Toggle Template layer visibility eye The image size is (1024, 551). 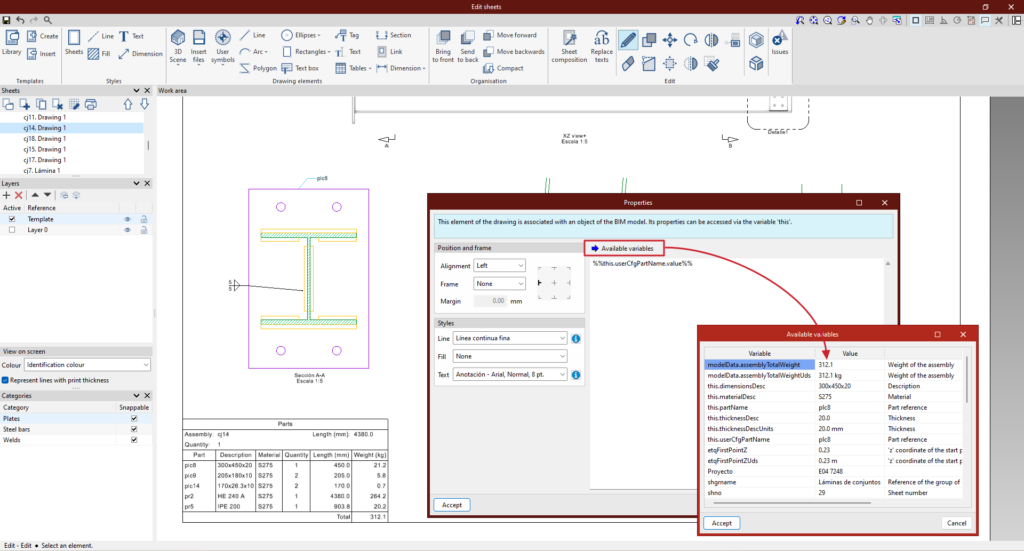click(128, 219)
